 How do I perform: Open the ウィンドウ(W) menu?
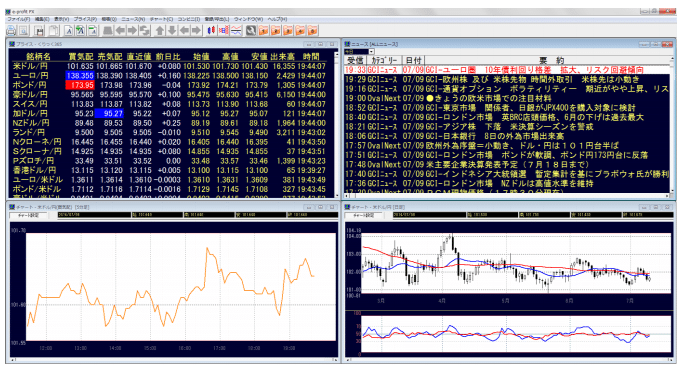point(248,19)
